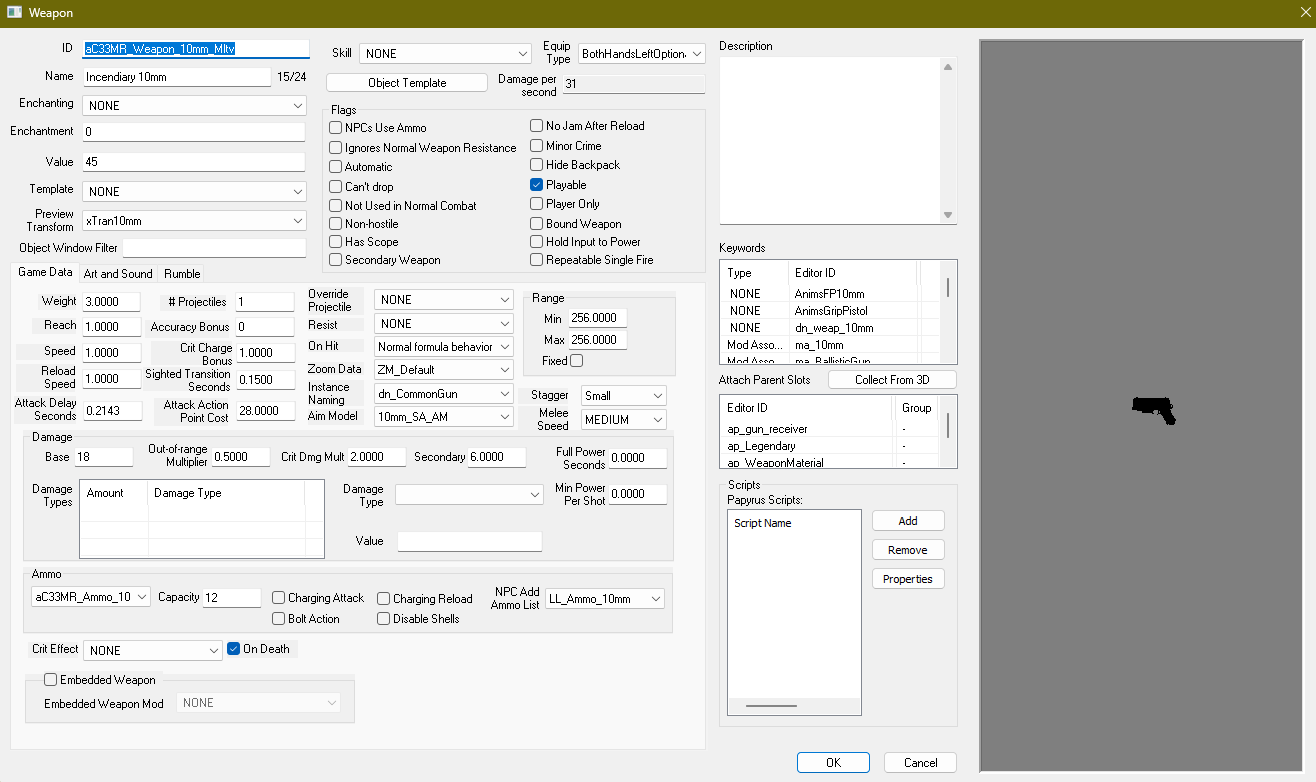
Task: Click the Cancel button
Action: [x=921, y=763]
